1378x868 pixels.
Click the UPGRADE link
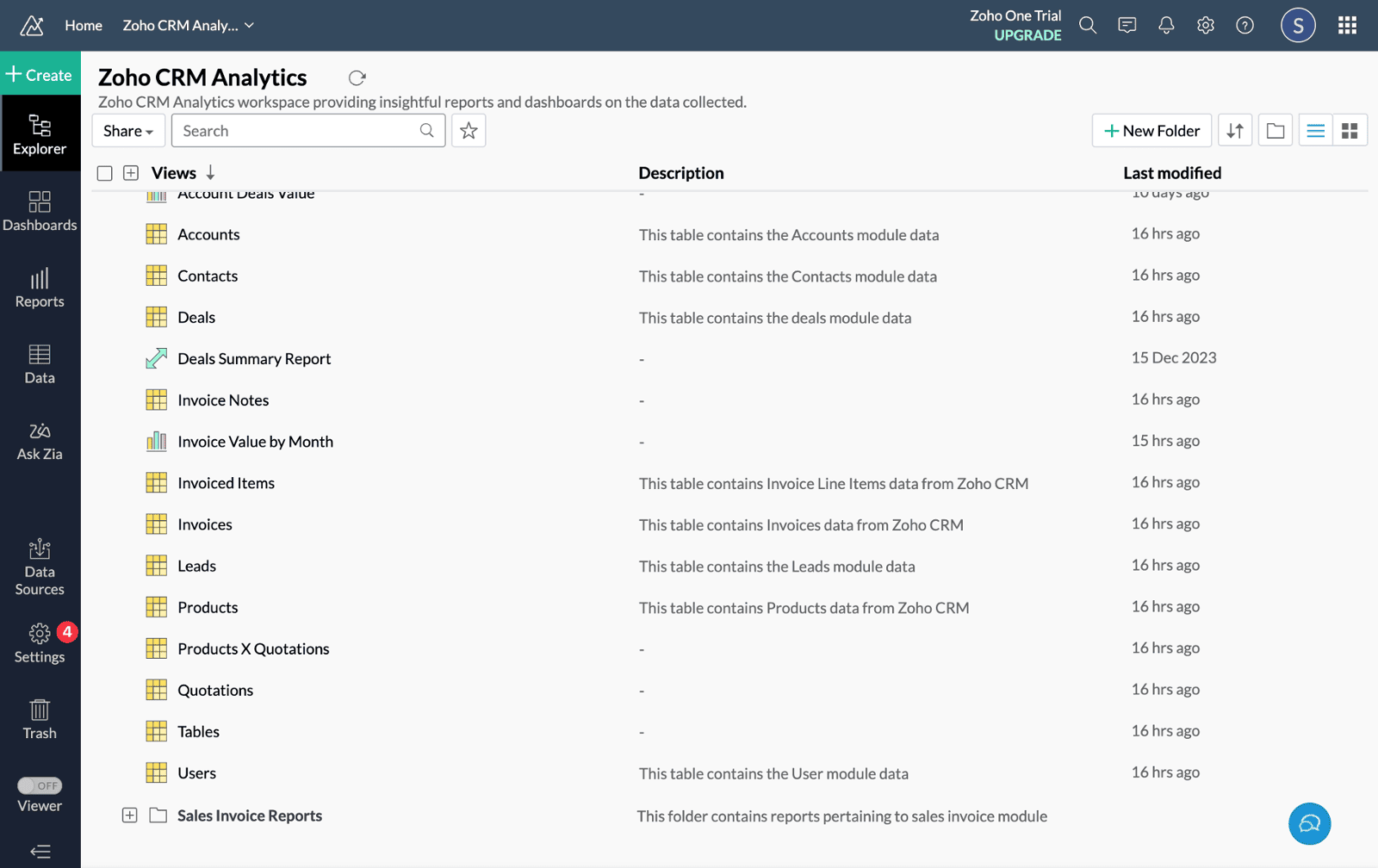1027,35
